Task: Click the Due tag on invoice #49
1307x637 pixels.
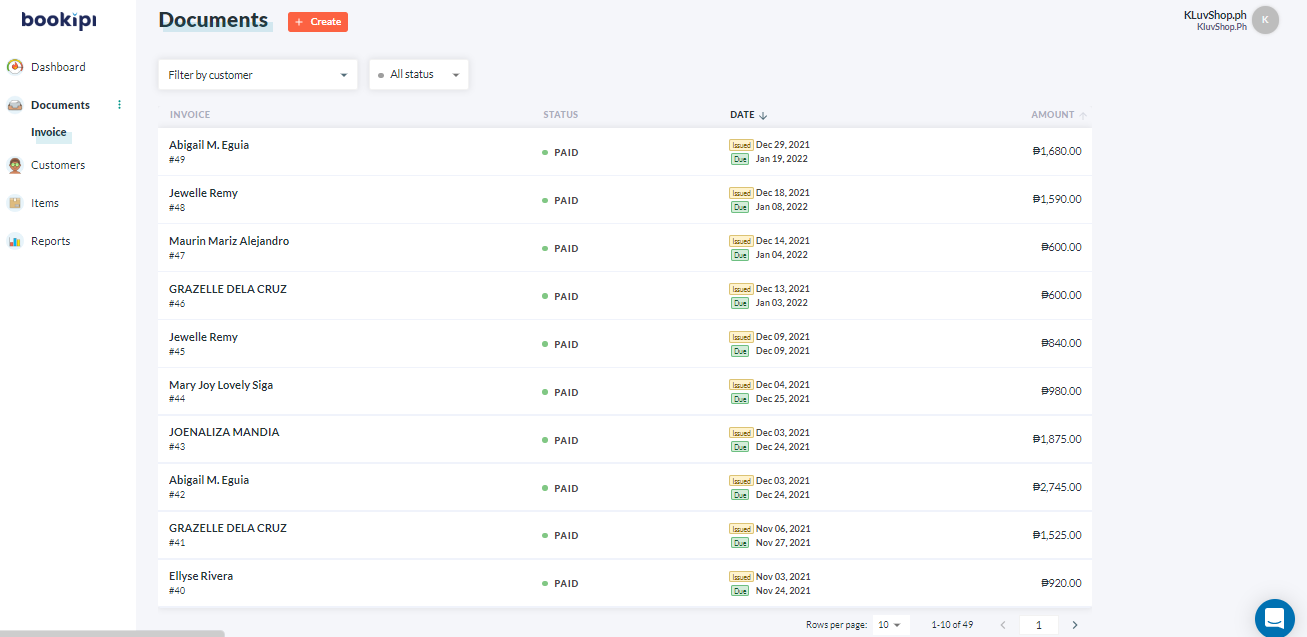Action: 740,159
